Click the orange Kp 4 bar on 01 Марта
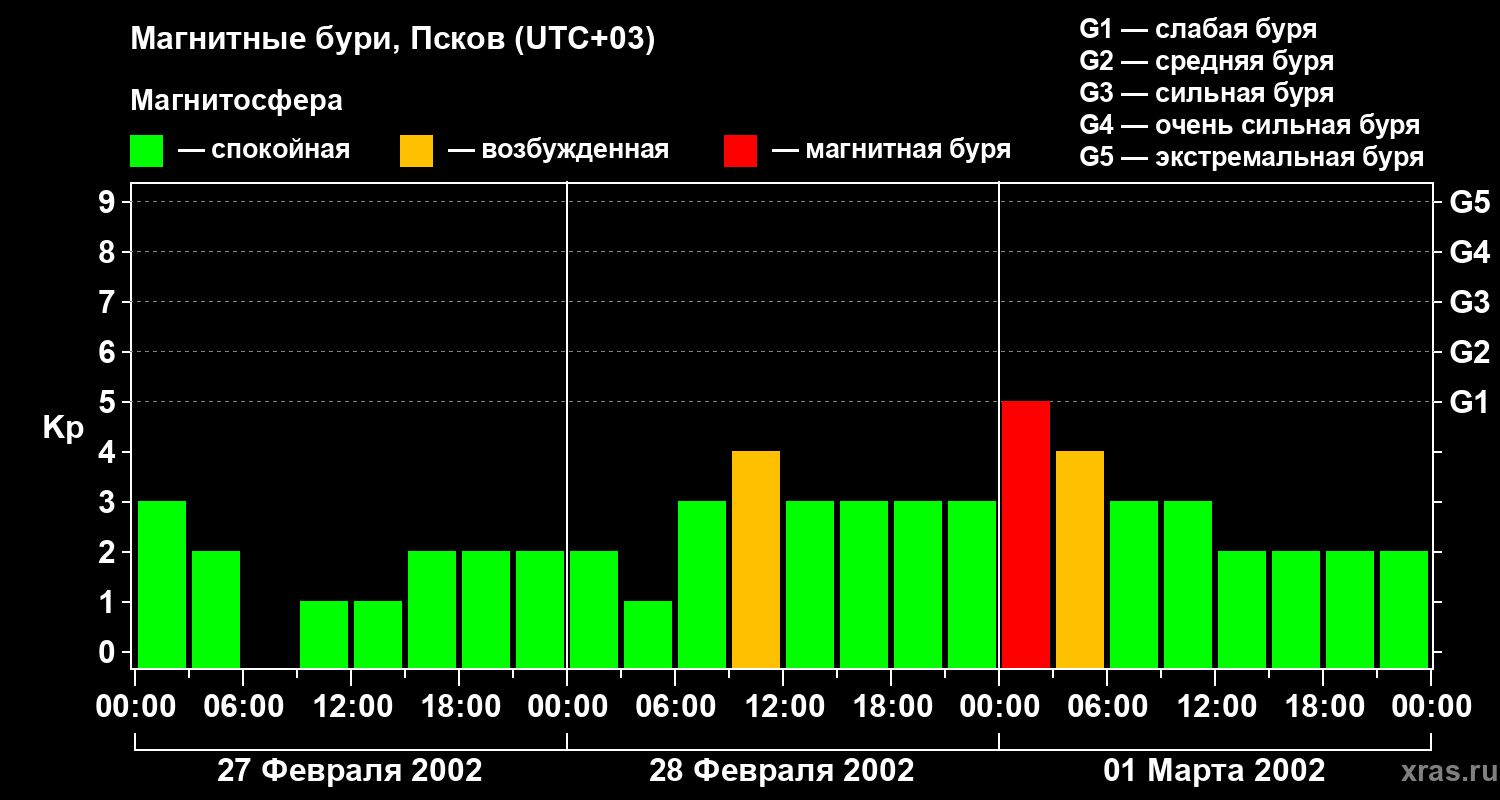The image size is (1500, 800). [x=1080, y=559]
